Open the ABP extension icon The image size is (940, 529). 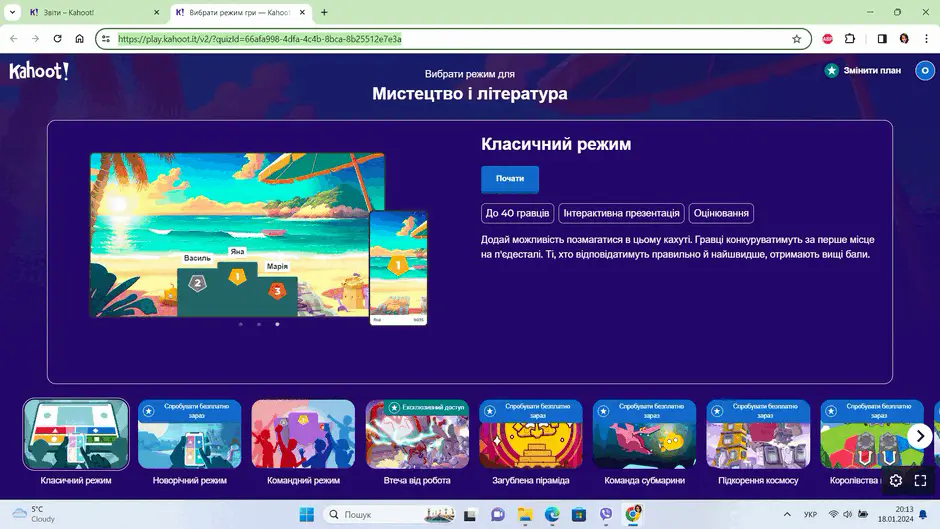(827, 39)
